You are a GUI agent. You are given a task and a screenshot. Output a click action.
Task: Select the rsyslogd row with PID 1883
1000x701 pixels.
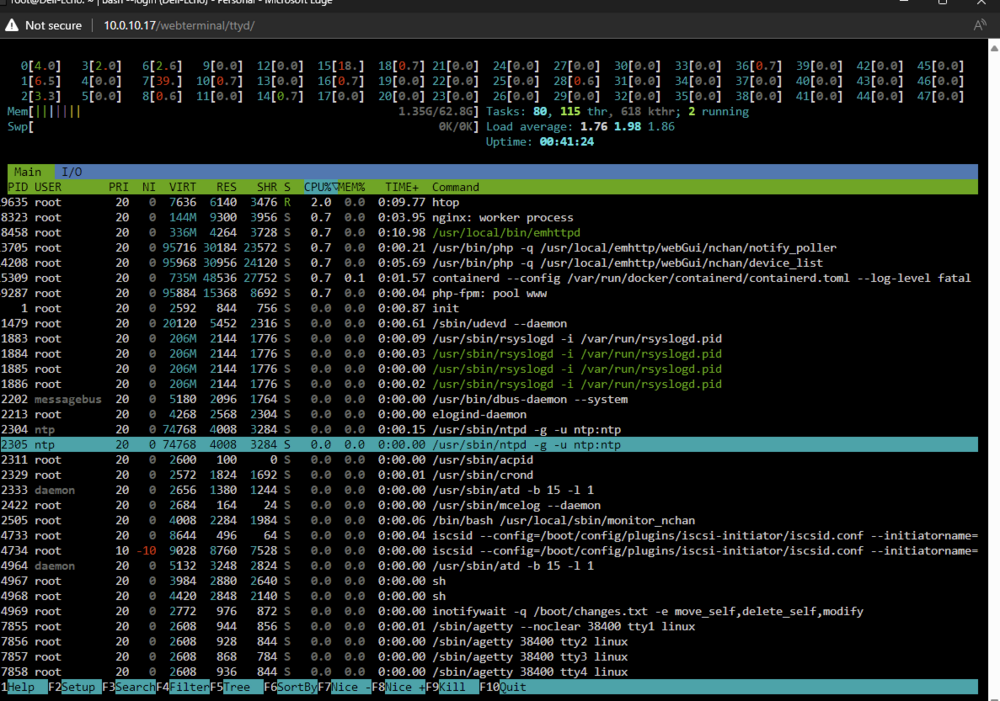pyautogui.click(x=489, y=339)
